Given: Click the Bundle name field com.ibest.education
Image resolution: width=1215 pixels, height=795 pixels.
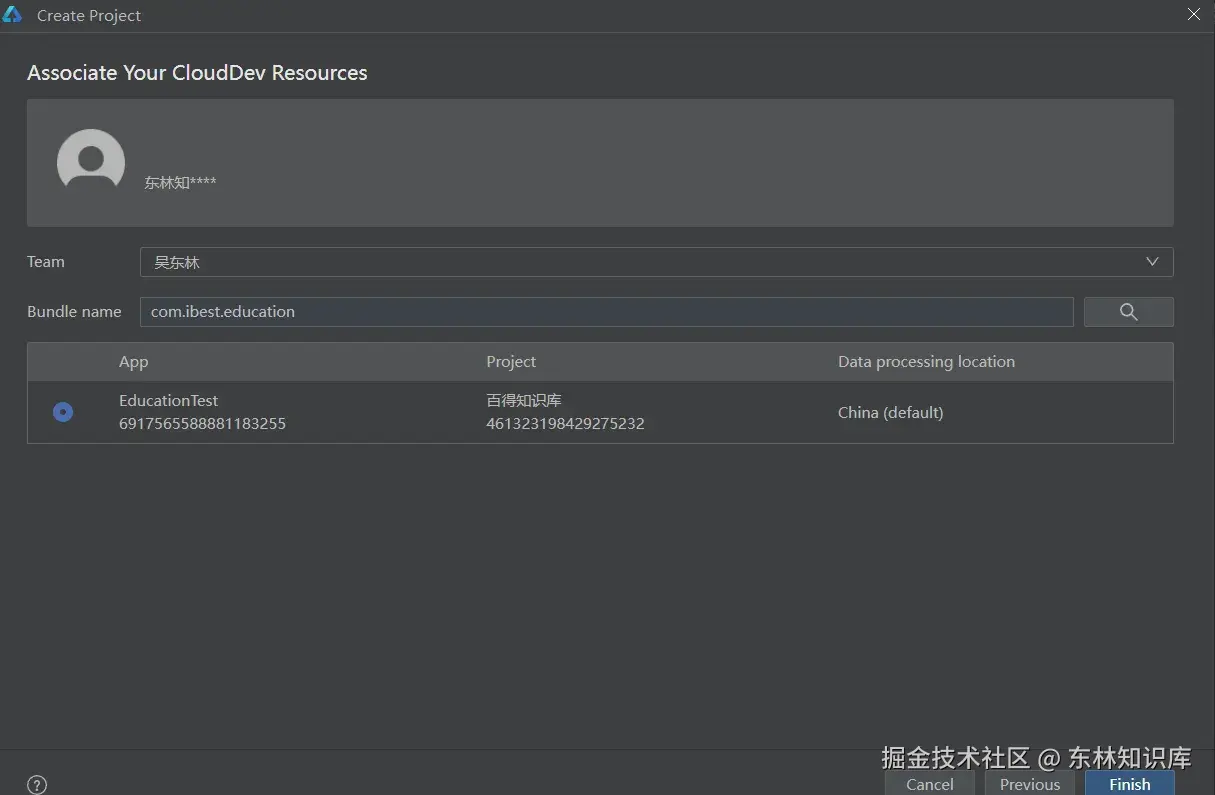Looking at the screenshot, I should [606, 312].
